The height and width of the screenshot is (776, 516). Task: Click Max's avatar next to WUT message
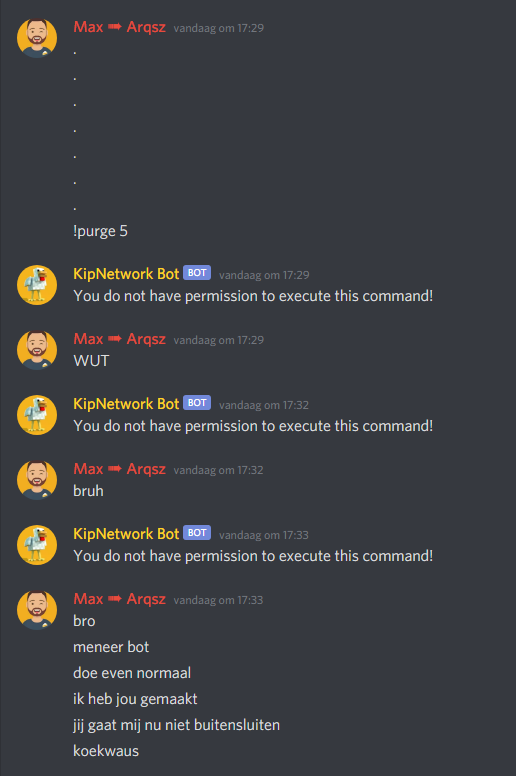tap(37, 350)
